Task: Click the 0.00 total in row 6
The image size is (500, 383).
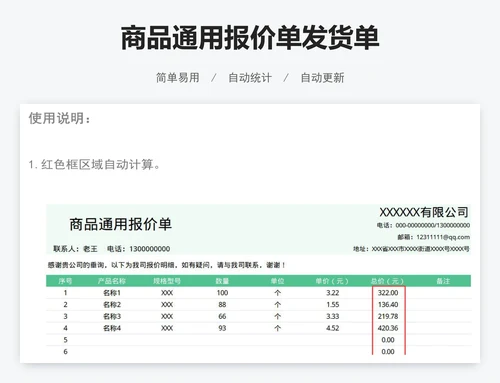Action: point(388,351)
